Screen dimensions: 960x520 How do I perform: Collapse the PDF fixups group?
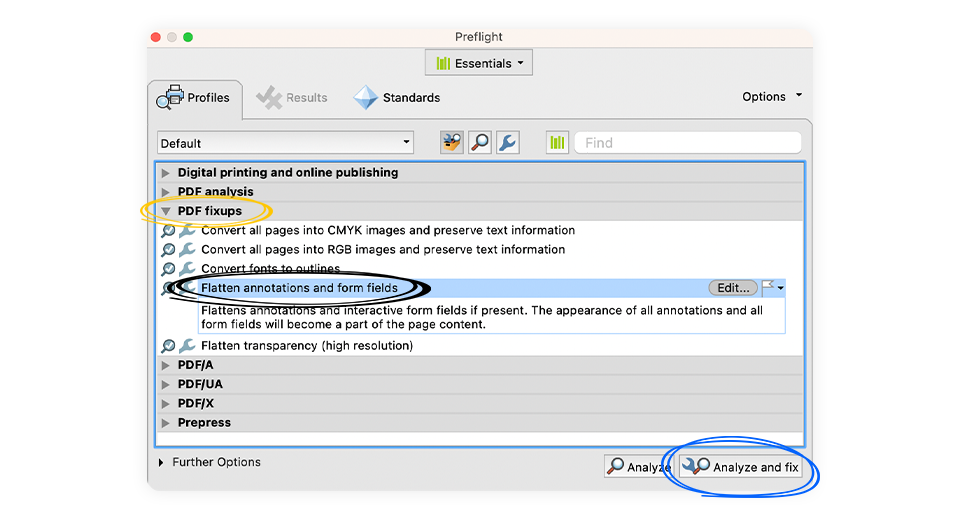tap(166, 211)
